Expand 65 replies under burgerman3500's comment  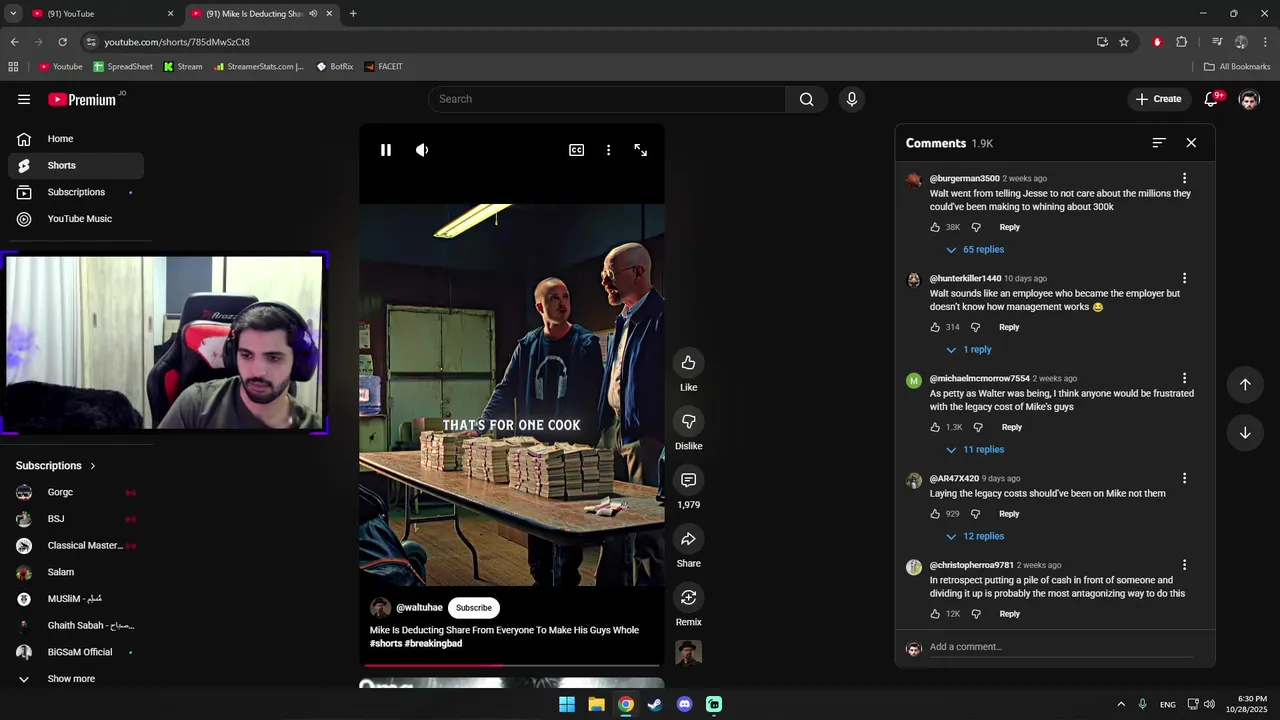coord(974,250)
